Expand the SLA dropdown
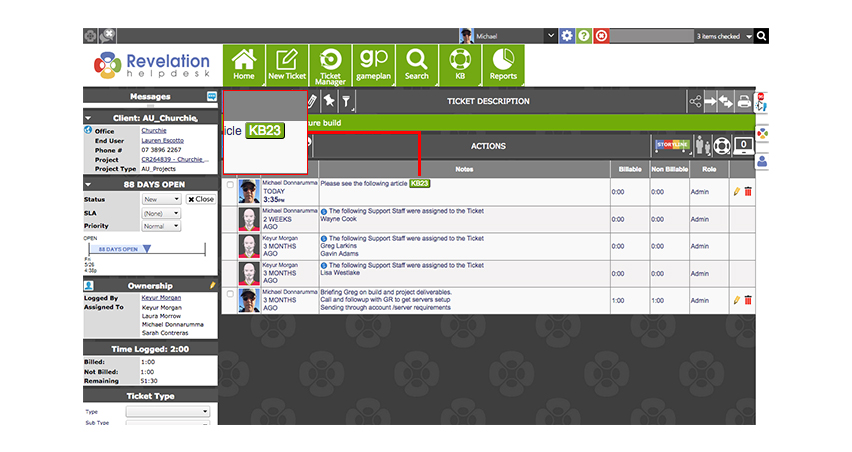The height and width of the screenshot is (452, 852). (161, 213)
